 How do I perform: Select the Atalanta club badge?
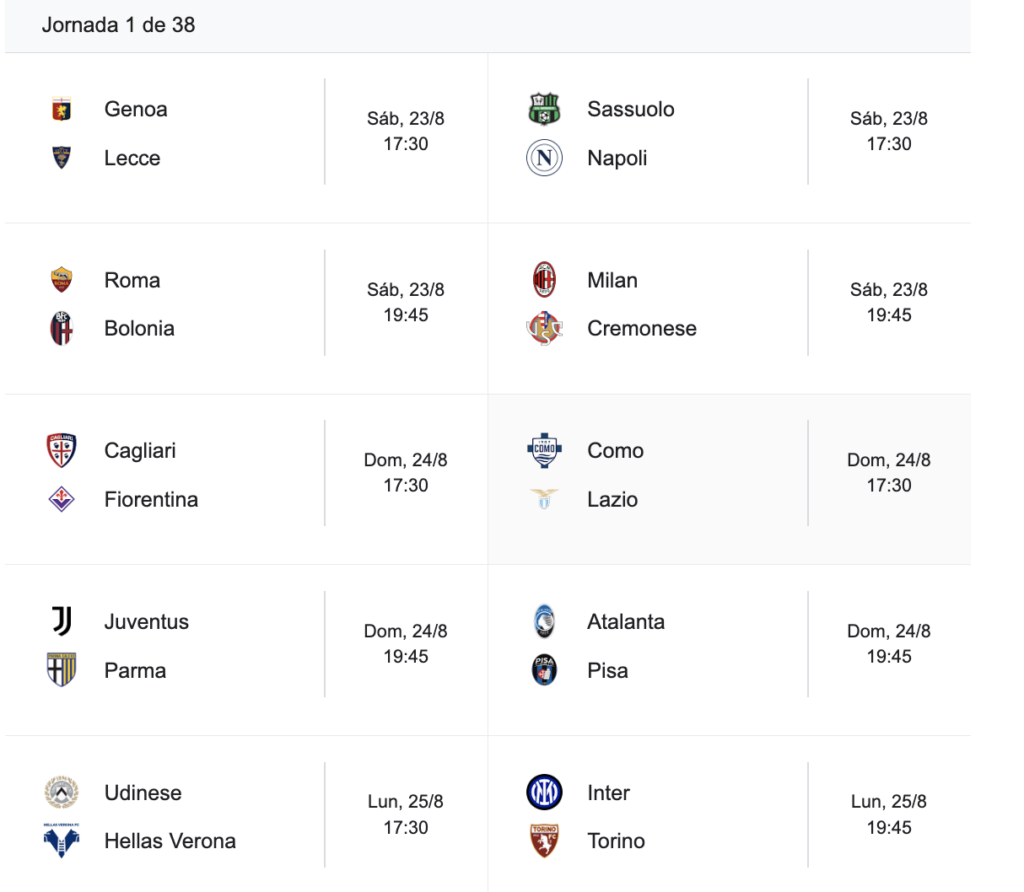pyautogui.click(x=544, y=622)
